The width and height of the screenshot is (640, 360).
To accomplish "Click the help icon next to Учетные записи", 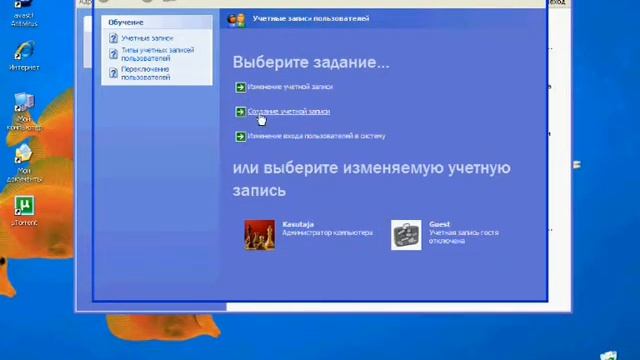I will 113,38.
